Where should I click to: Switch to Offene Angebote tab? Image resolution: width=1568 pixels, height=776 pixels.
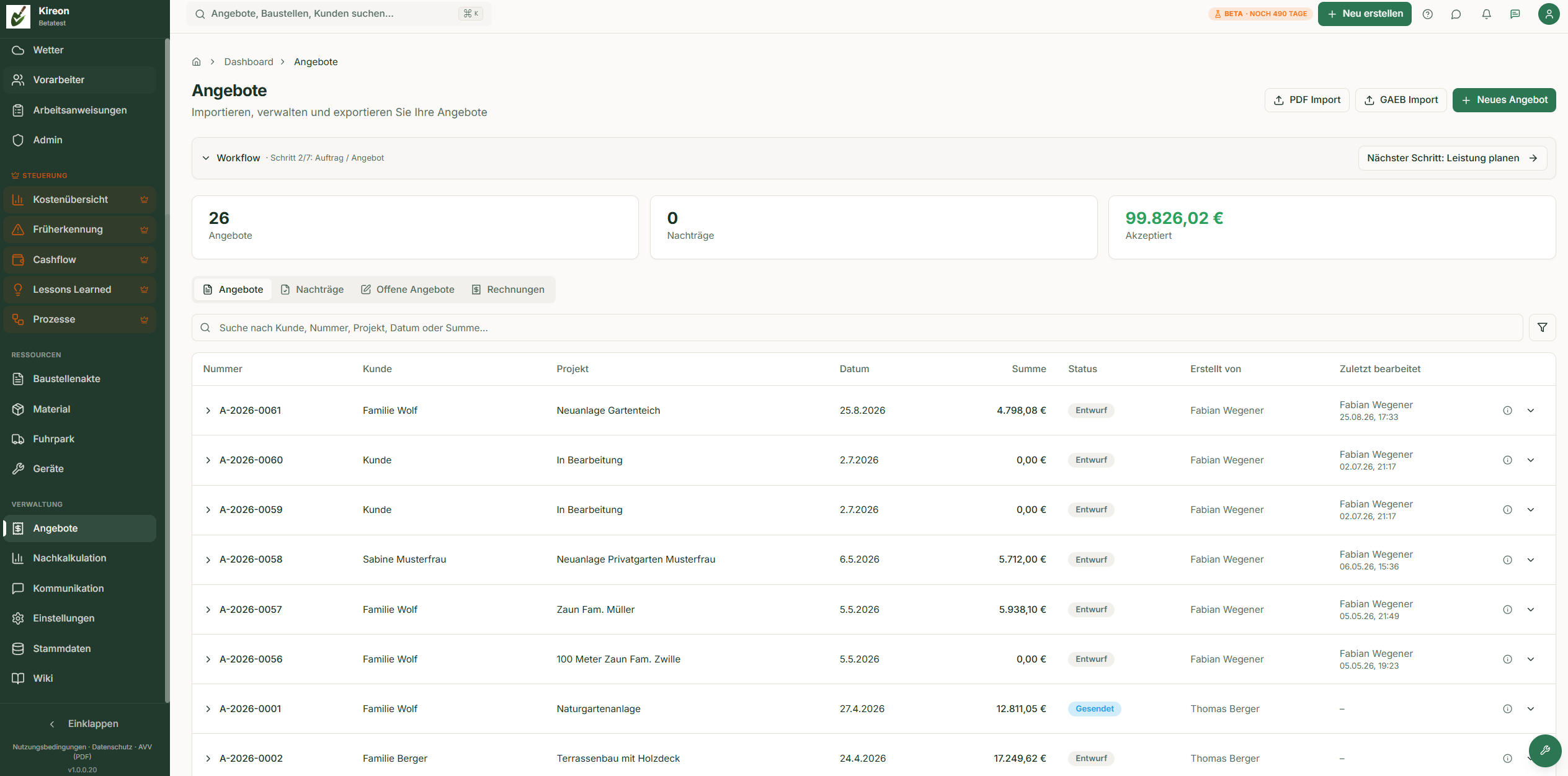tap(408, 290)
